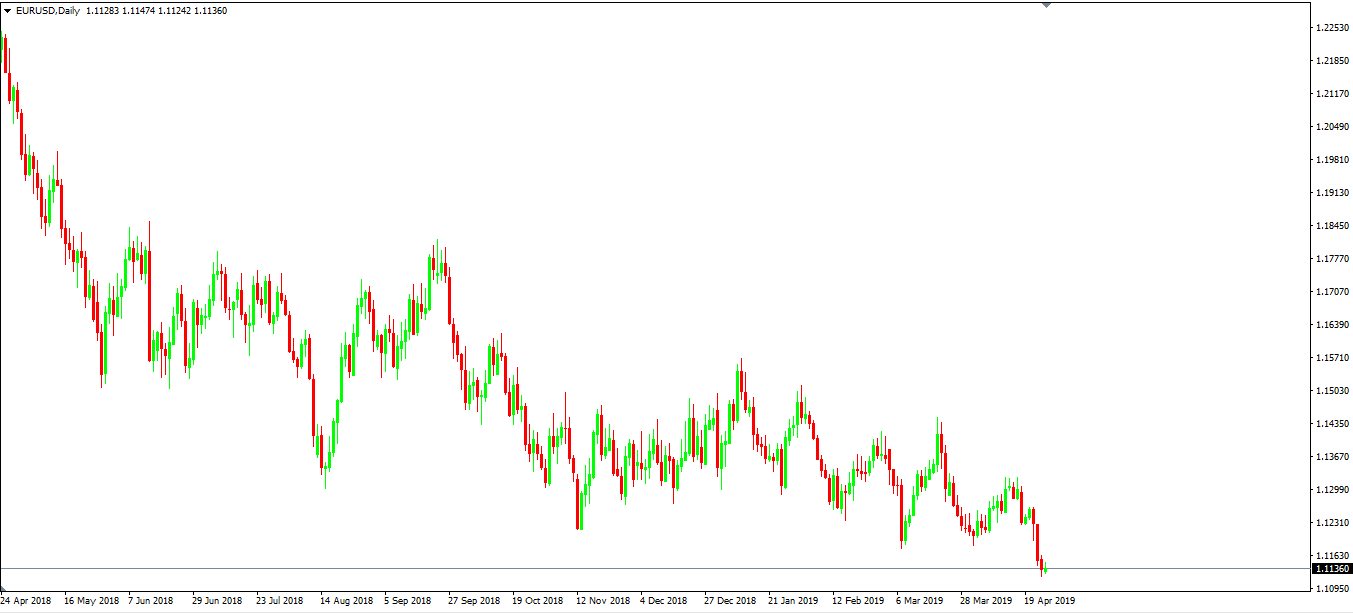
Task: Select the latest candle at chart's far right
Action: tap(1045, 569)
